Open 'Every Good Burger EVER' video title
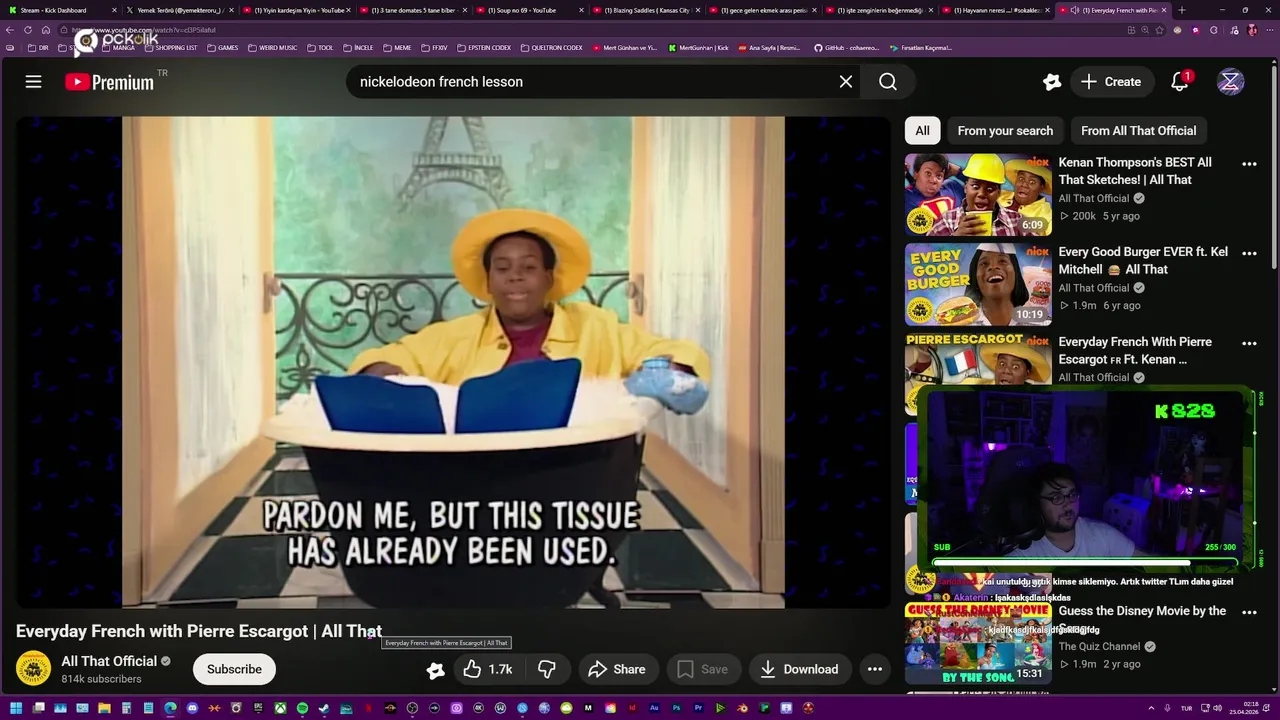 [1143, 261]
